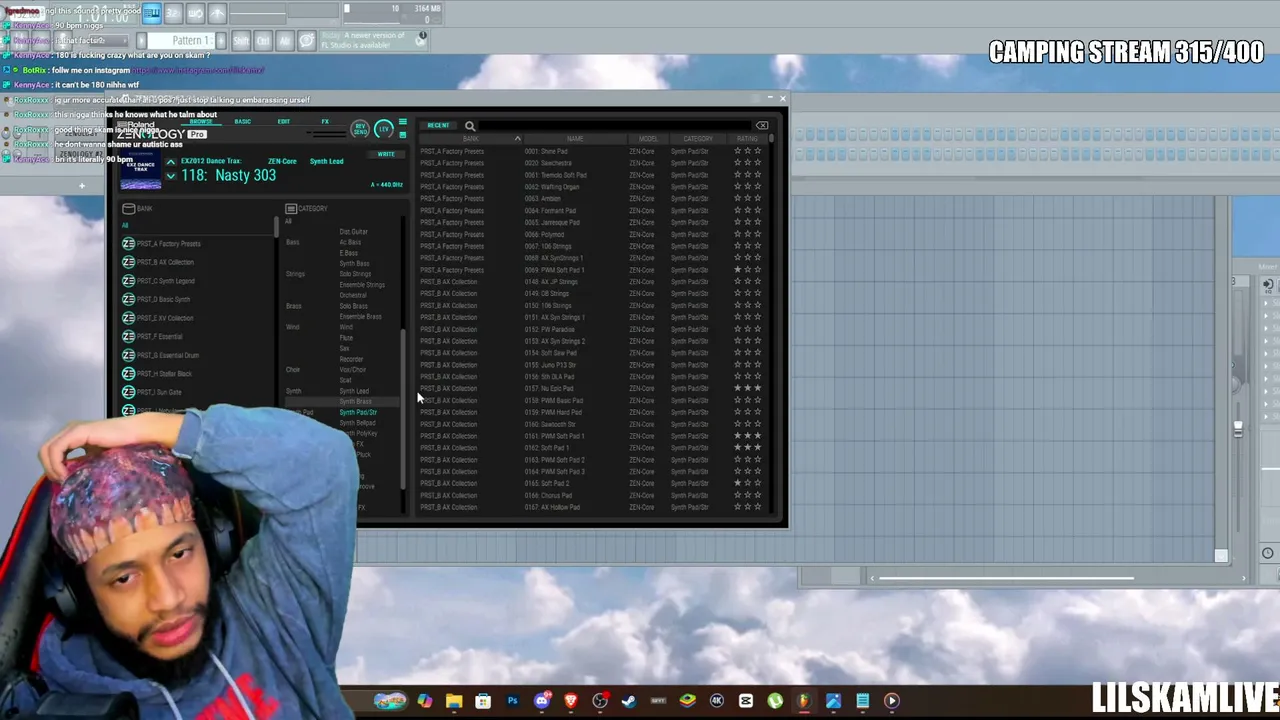
Task: Choose the Solo Brass category
Action: 353,306
